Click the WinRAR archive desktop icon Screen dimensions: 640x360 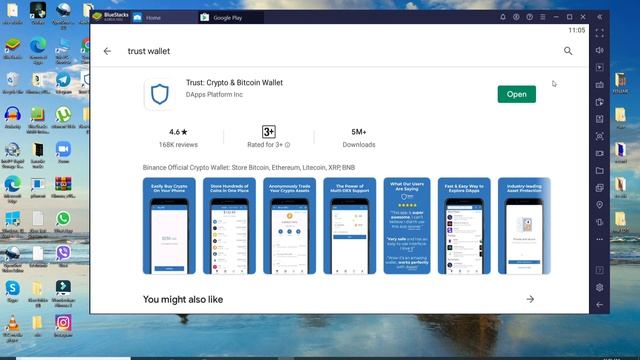point(63,187)
